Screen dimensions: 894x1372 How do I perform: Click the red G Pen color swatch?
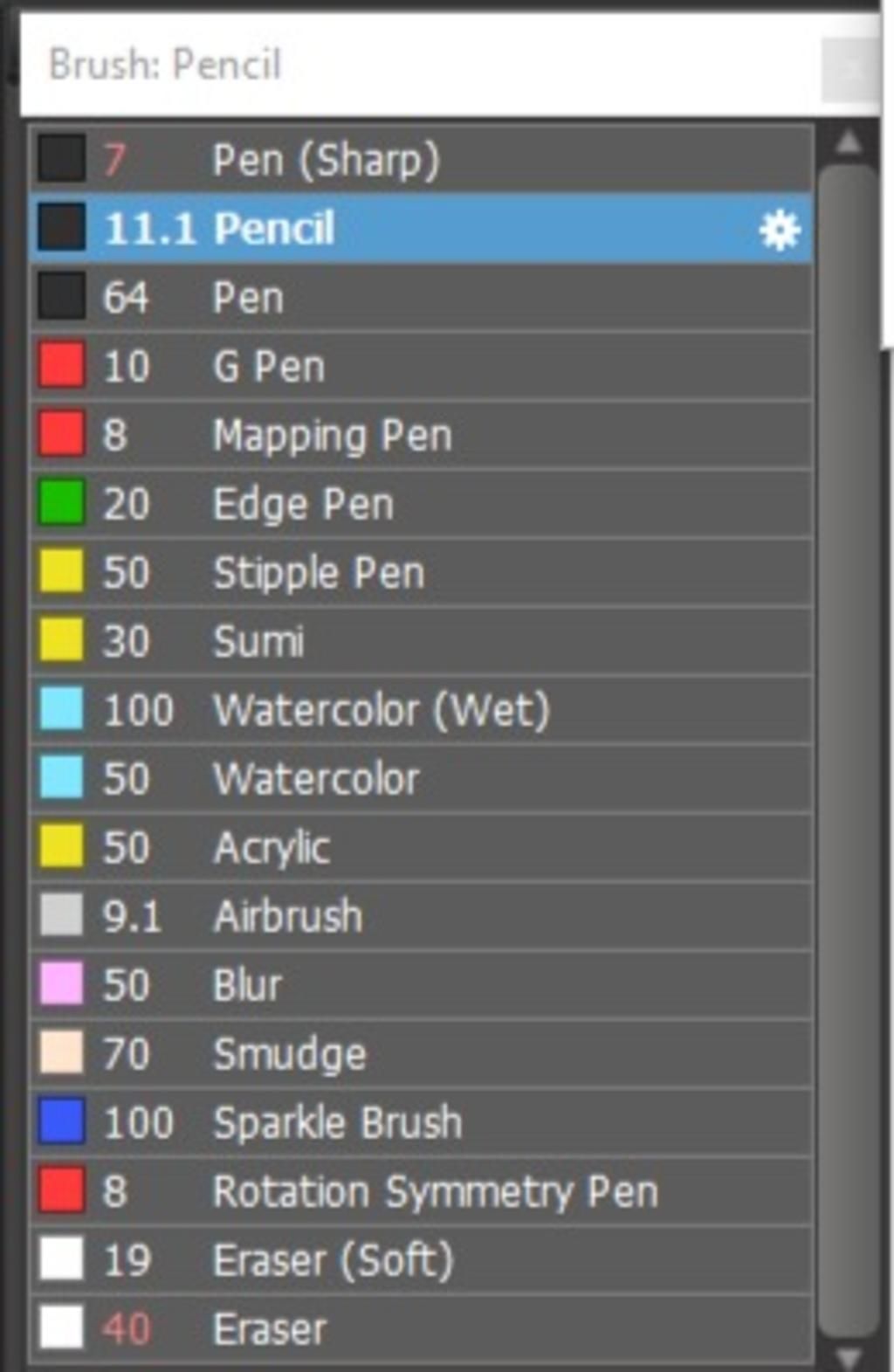(62, 365)
